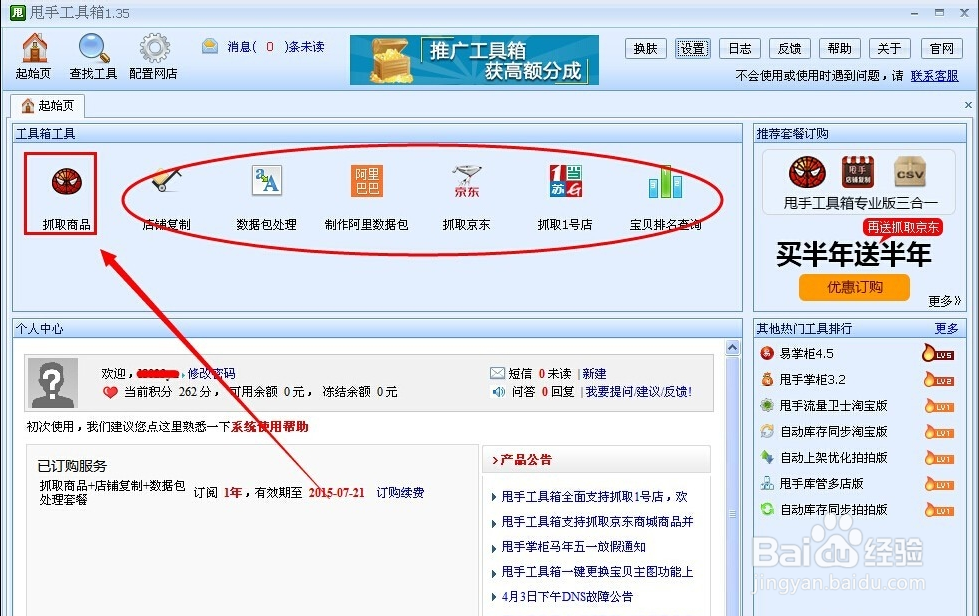Viewport: 979px width, 616px height.
Task: Launch the 店铺复制 tool
Action: (166, 197)
